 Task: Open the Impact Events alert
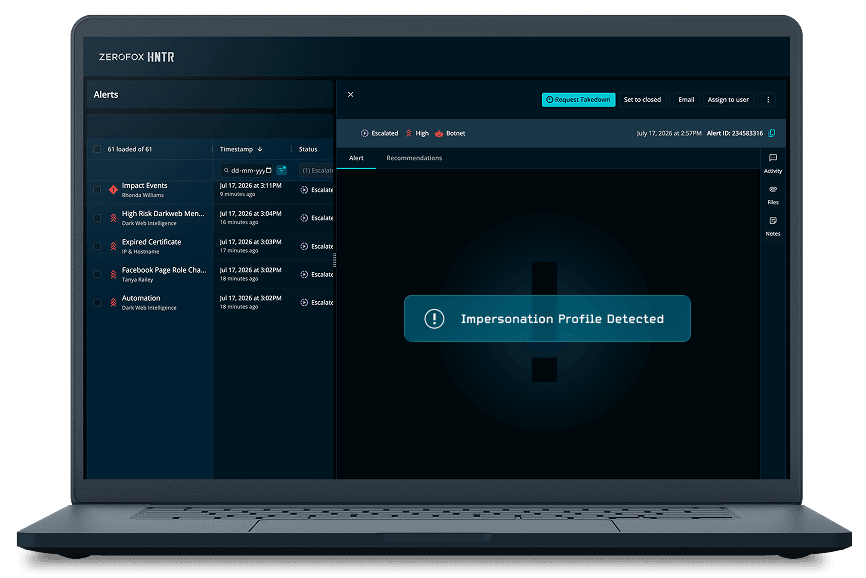click(x=144, y=185)
